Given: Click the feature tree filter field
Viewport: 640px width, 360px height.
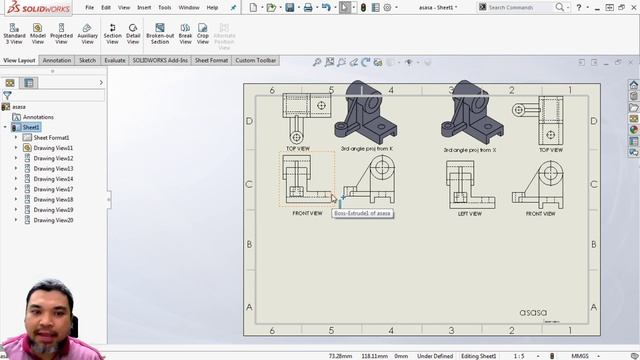Looking at the screenshot, I should (58, 96).
